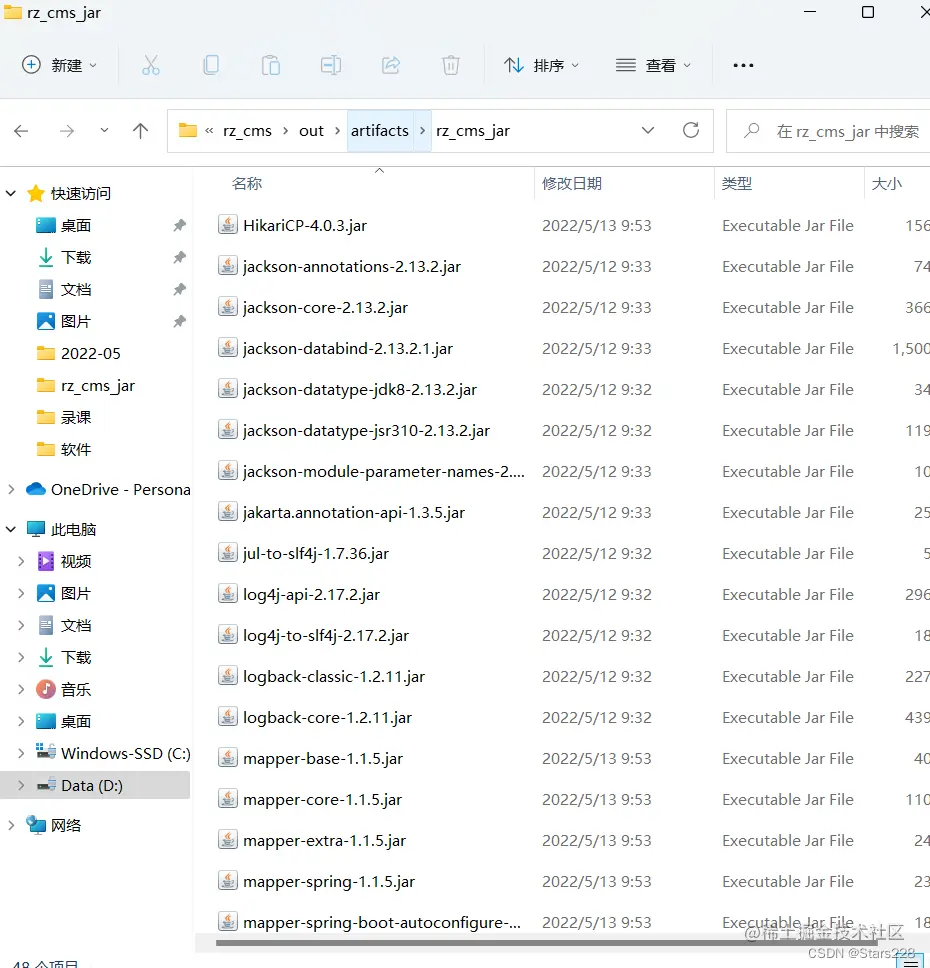Select HikariCP-4.0.3.jar file
The height and width of the screenshot is (968, 930).
(x=305, y=226)
